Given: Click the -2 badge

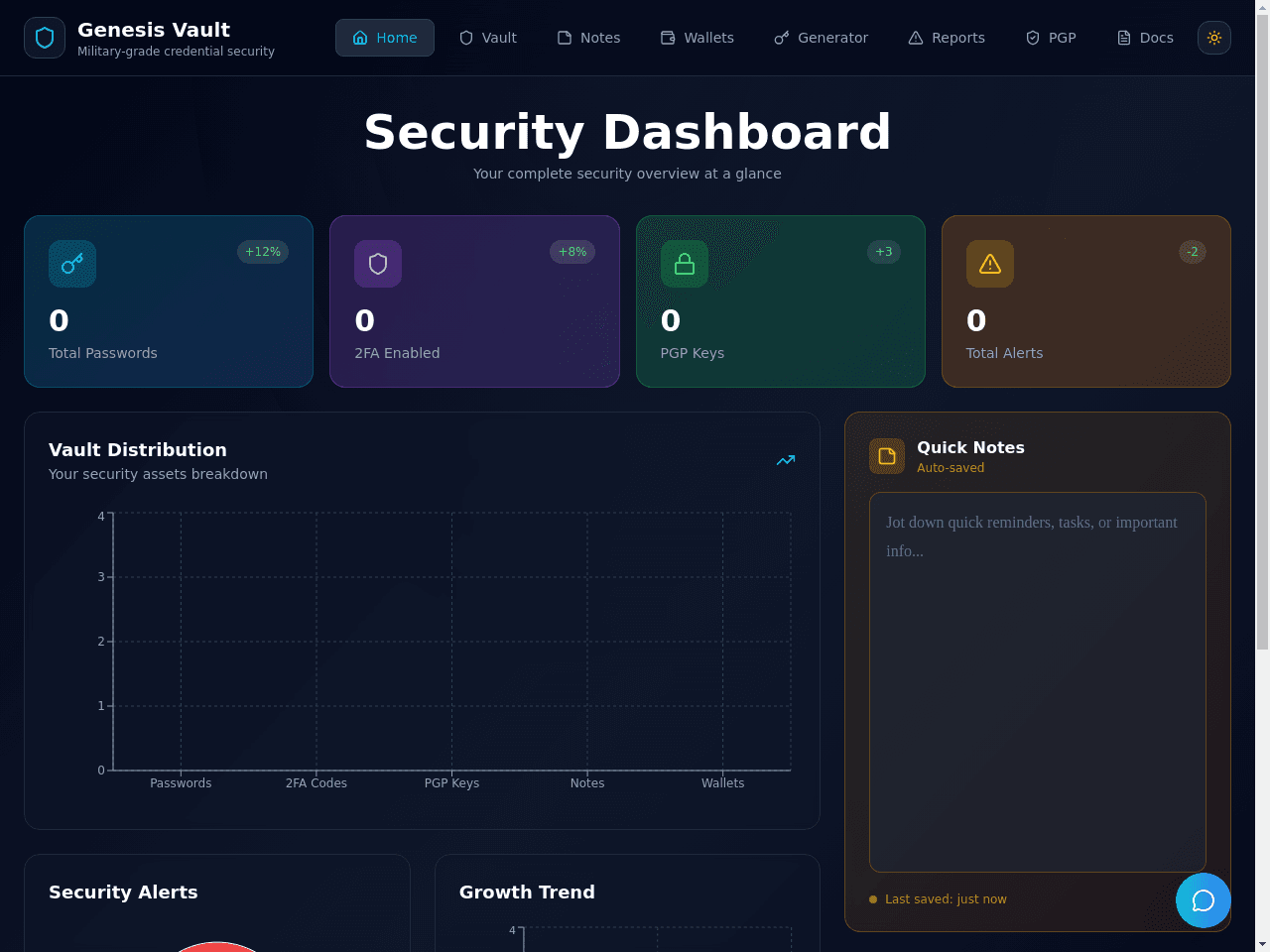Looking at the screenshot, I should (1193, 252).
